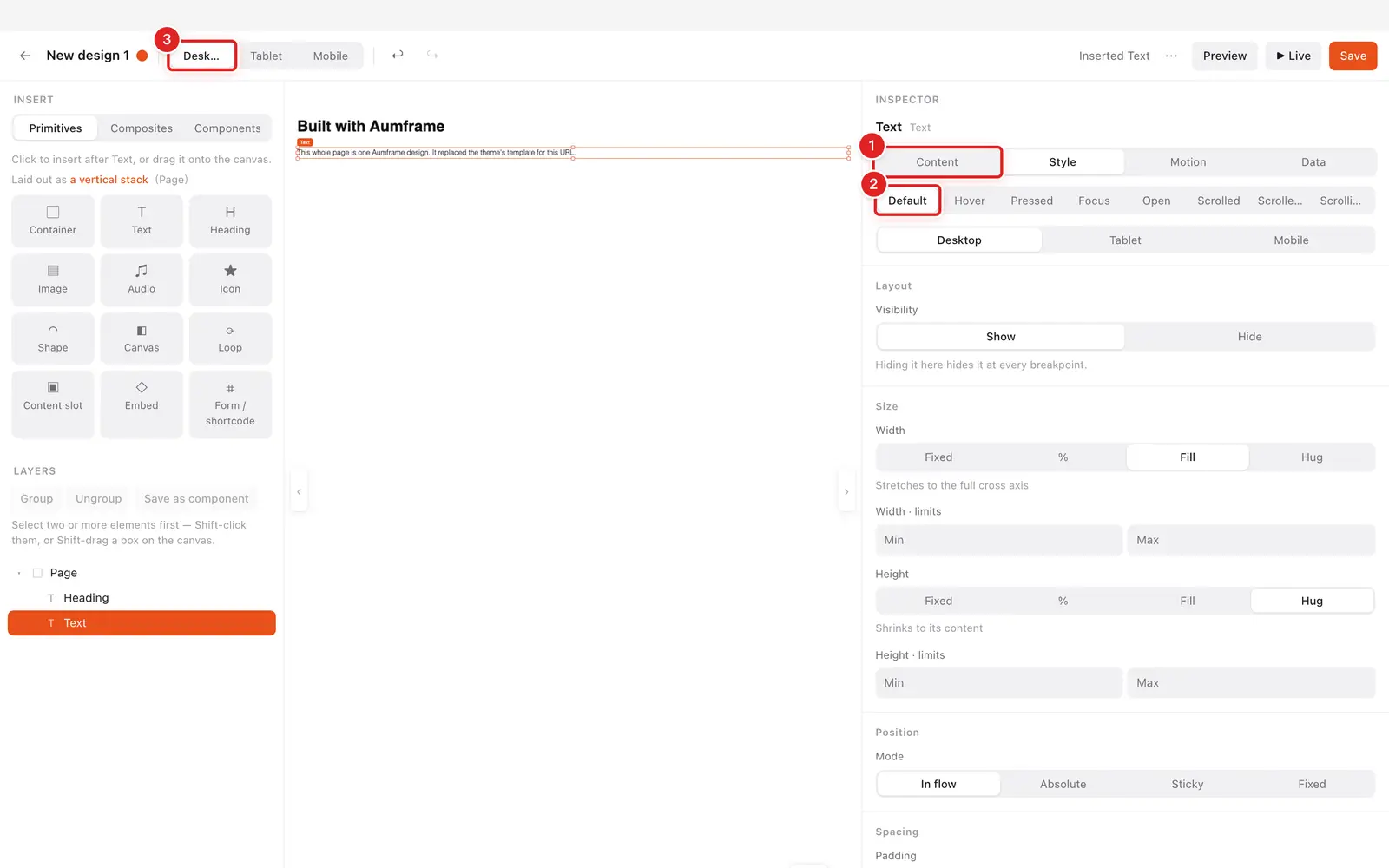Insert a Content slot primitive
The image size is (1389, 868).
coord(53,404)
